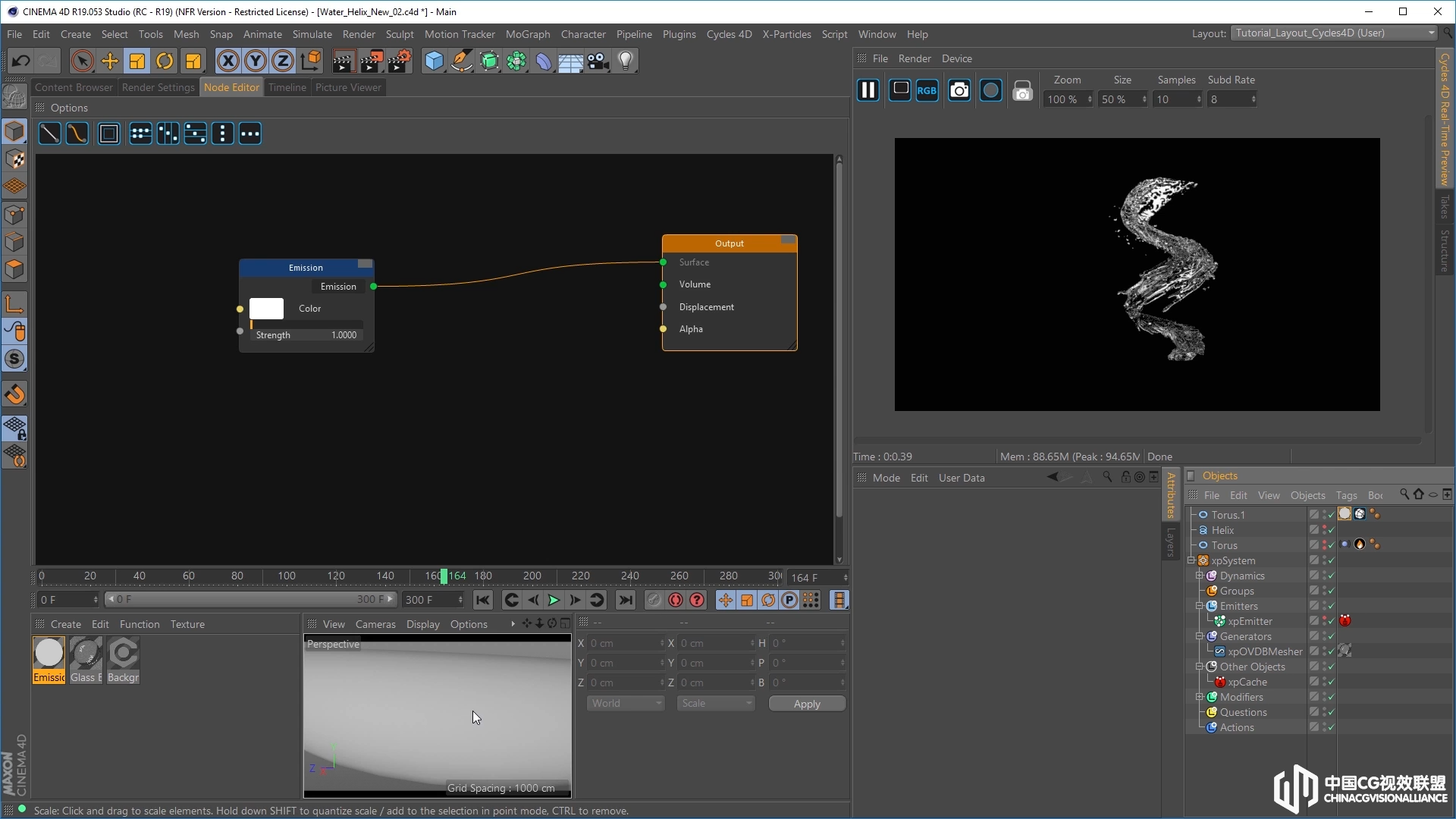Open the World coordinate system dropdown
This screenshot has height=819, width=1456.
click(x=626, y=703)
